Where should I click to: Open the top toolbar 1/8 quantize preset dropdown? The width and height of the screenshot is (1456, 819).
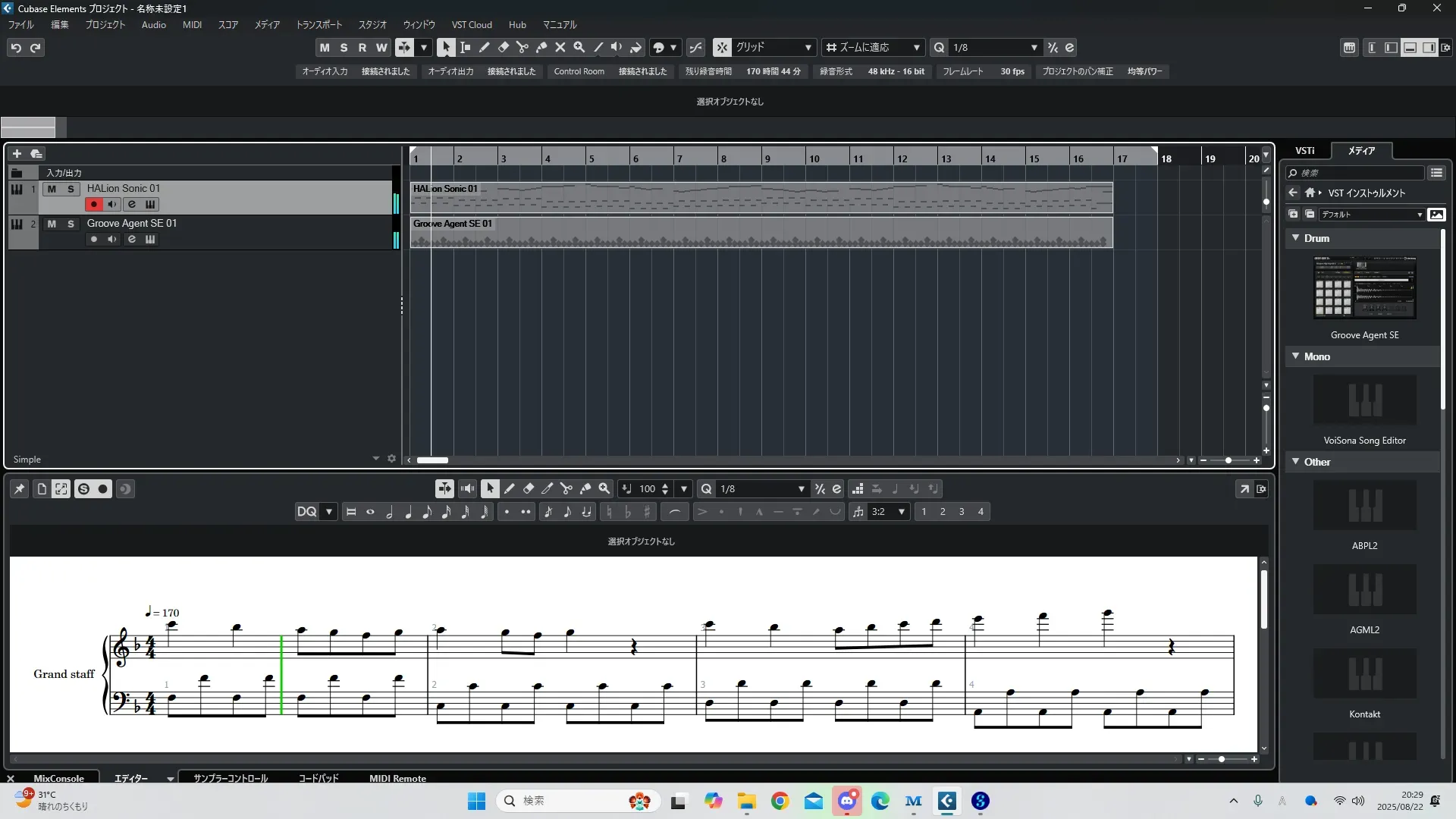[1034, 47]
